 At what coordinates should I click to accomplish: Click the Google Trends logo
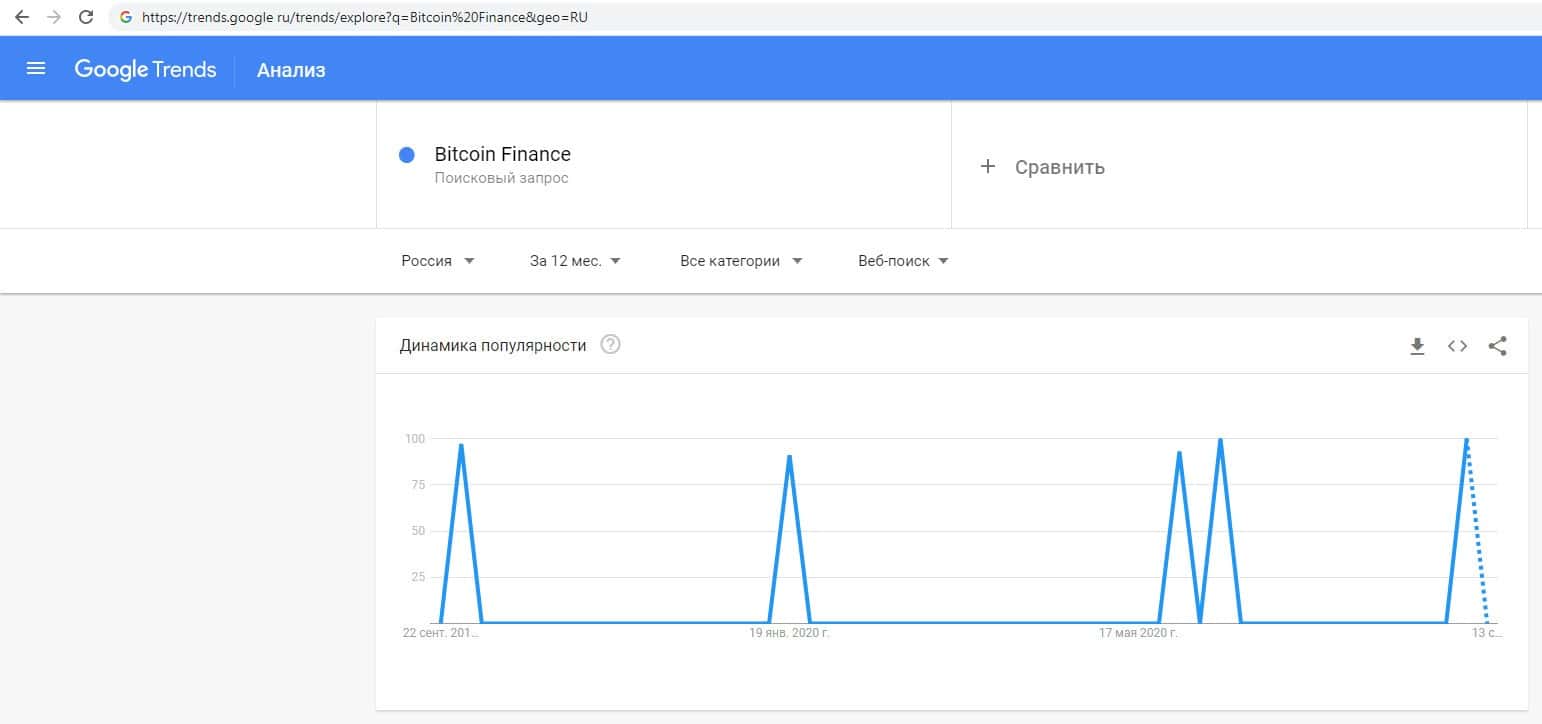[x=145, y=69]
